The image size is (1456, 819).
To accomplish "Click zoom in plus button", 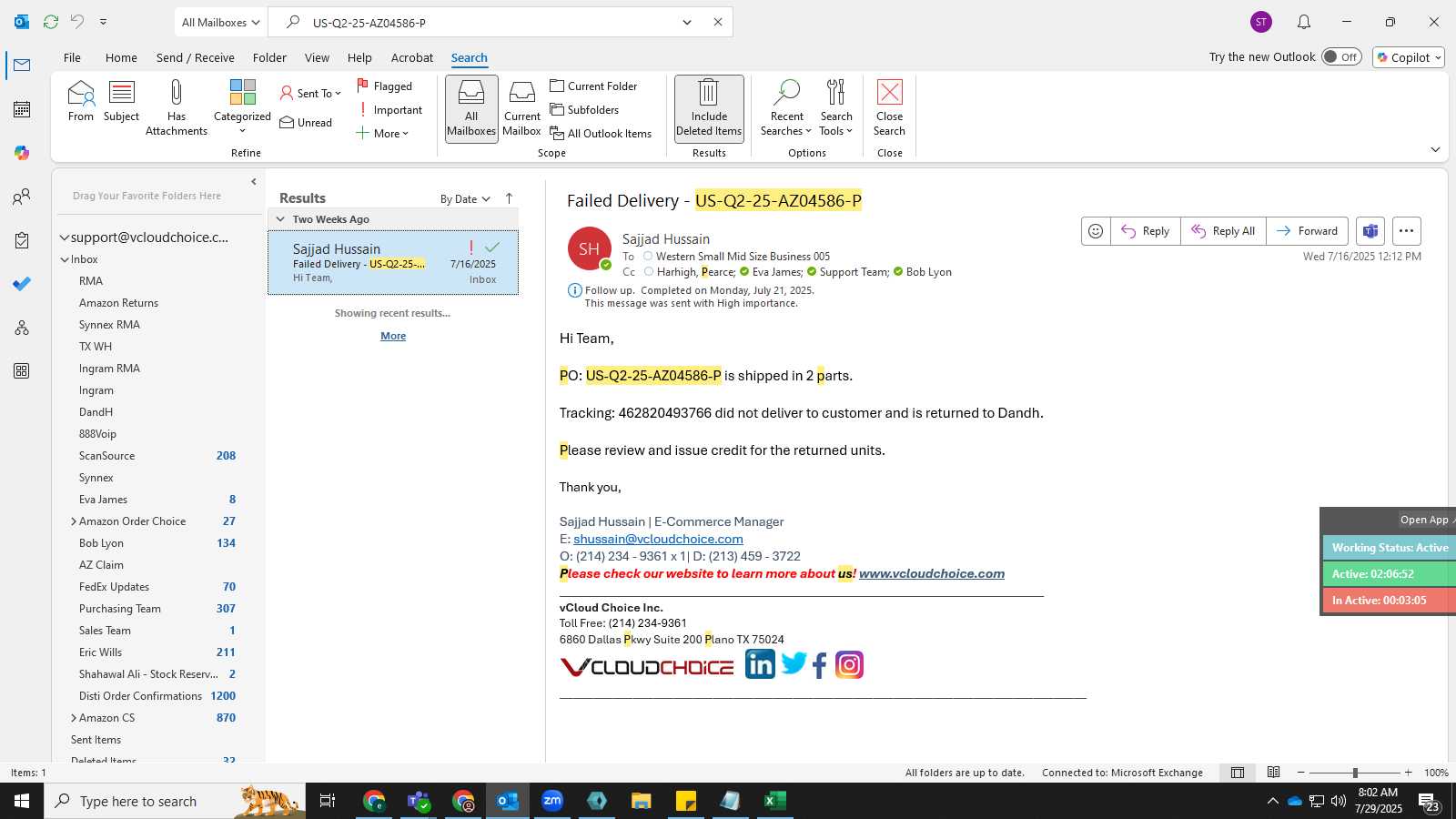I will (1408, 773).
